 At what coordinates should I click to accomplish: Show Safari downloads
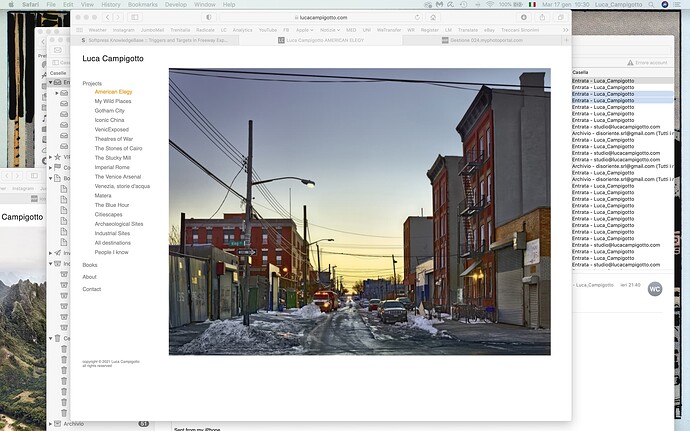pyautogui.click(x=524, y=17)
